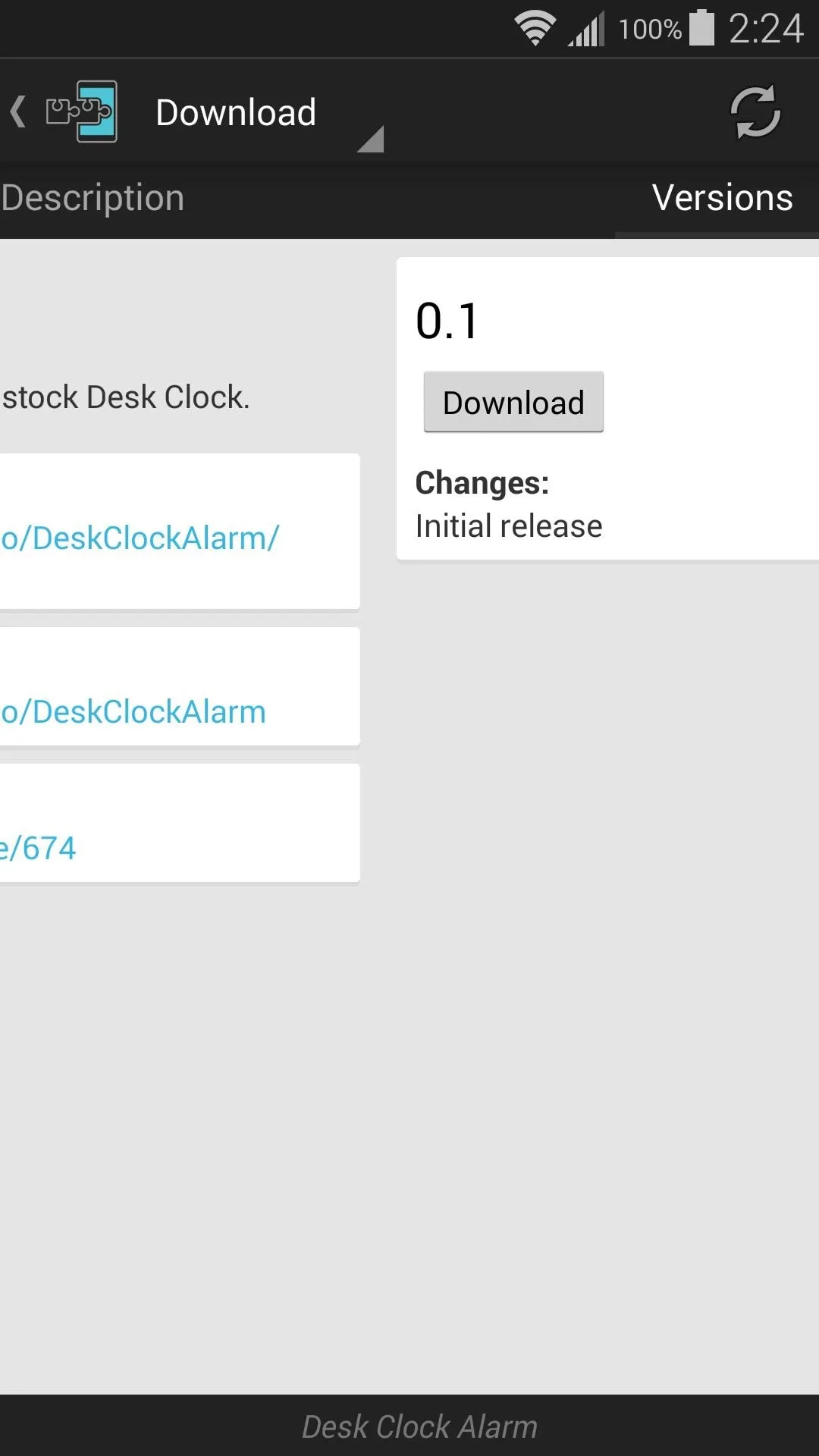
Task: Tap the Xposed puzzle-piece app icon
Action: click(82, 111)
